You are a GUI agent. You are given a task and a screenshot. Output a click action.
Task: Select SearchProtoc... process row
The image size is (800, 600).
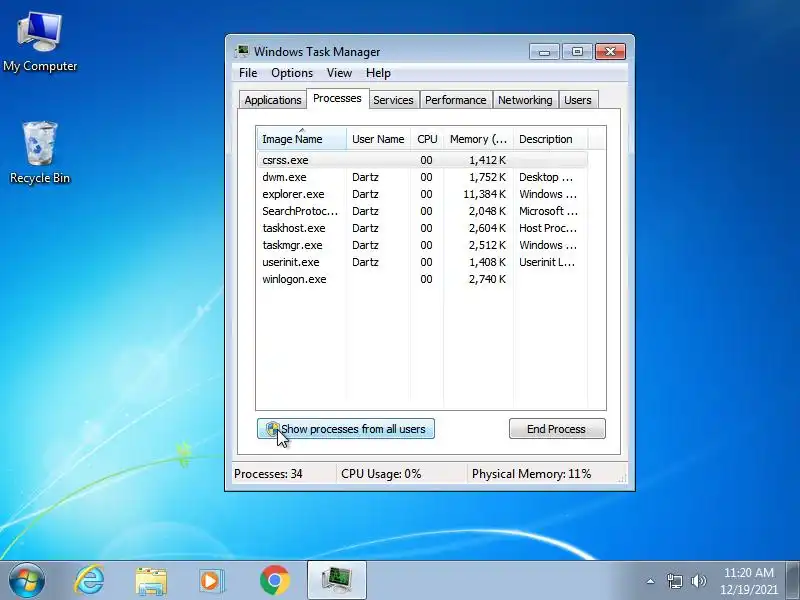(x=422, y=211)
